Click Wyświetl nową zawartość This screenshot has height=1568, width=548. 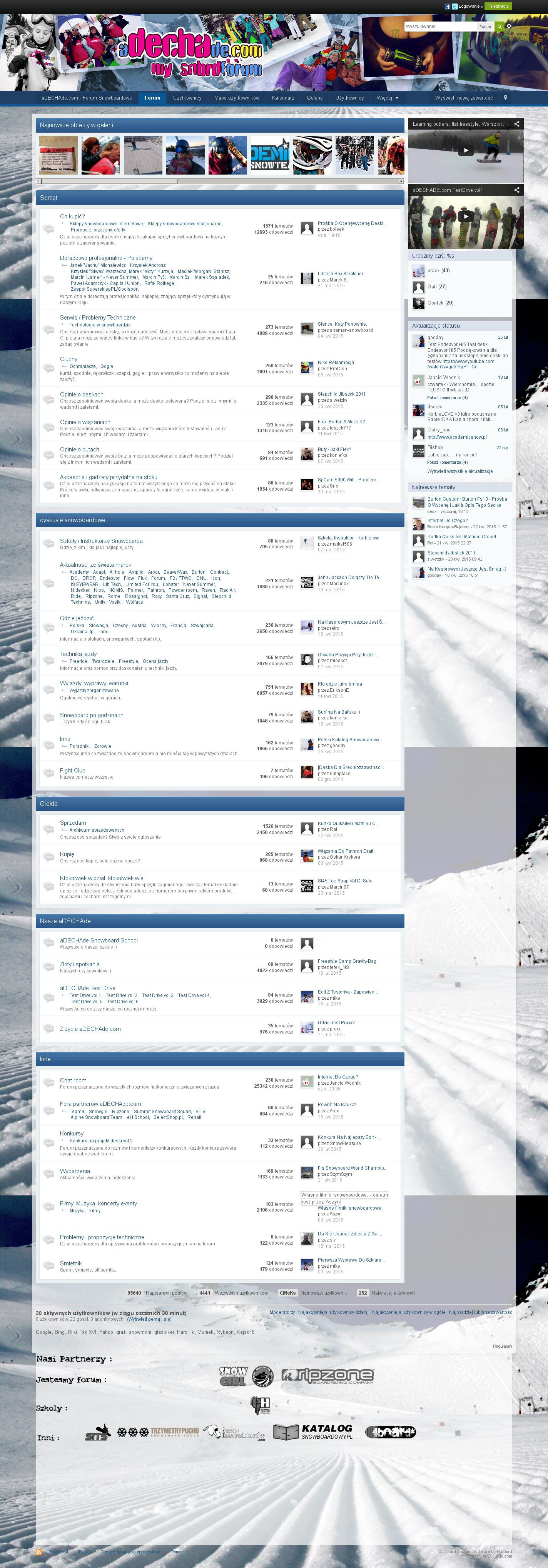(464, 98)
